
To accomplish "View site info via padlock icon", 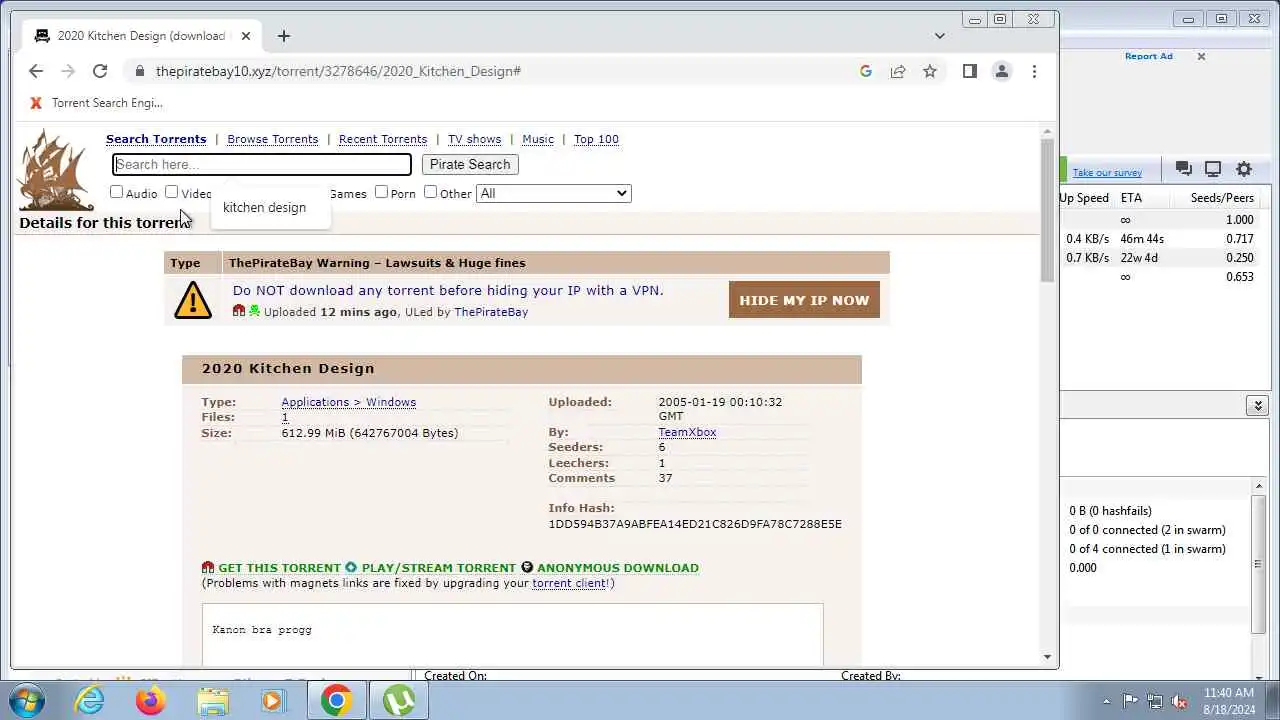I will click(139, 71).
